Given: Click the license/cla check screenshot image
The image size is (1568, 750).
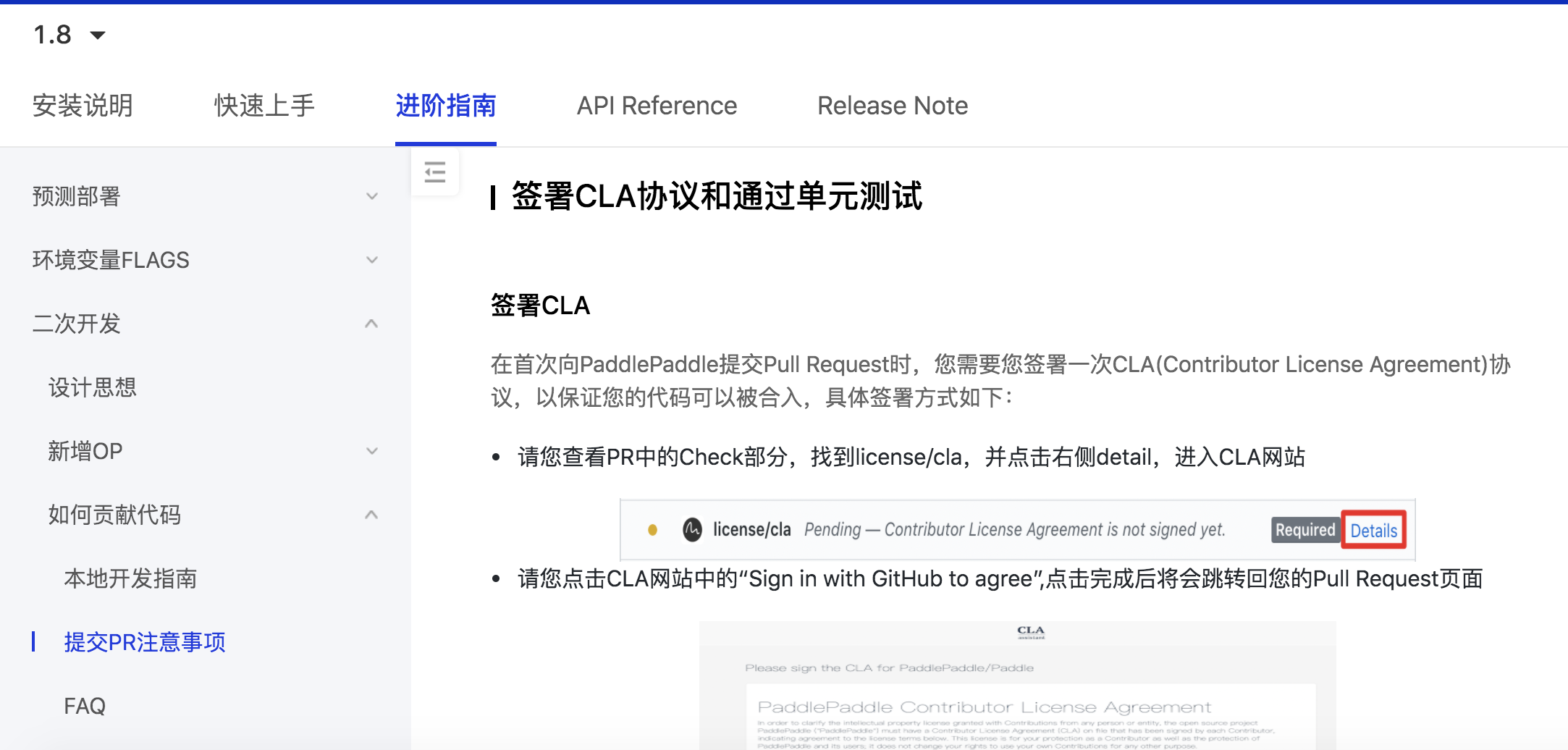Looking at the screenshot, I should coord(1017,530).
